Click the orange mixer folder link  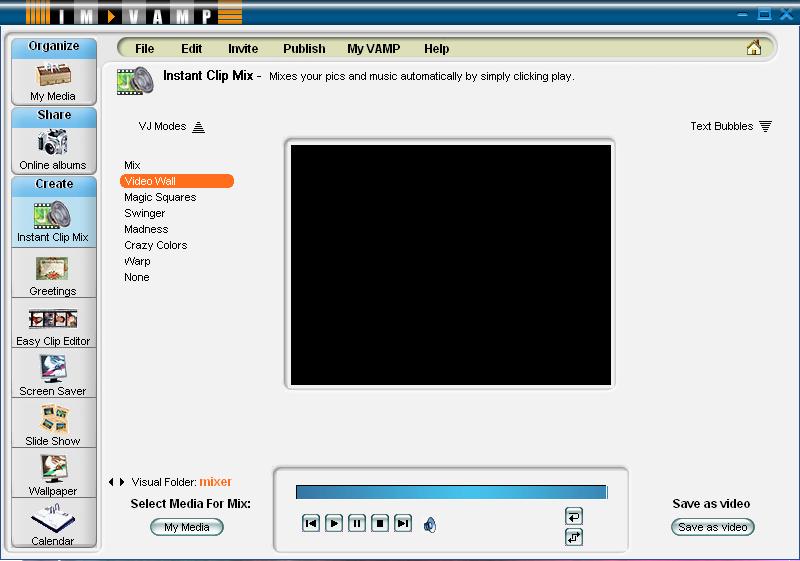pos(215,481)
